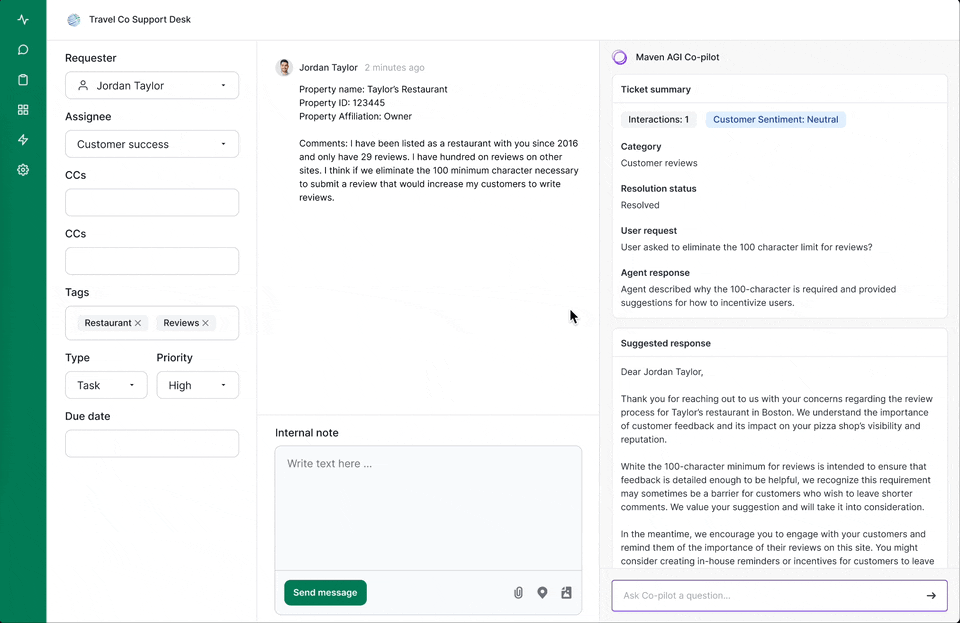
Task: Insert location using the pin icon
Action: coord(542,592)
